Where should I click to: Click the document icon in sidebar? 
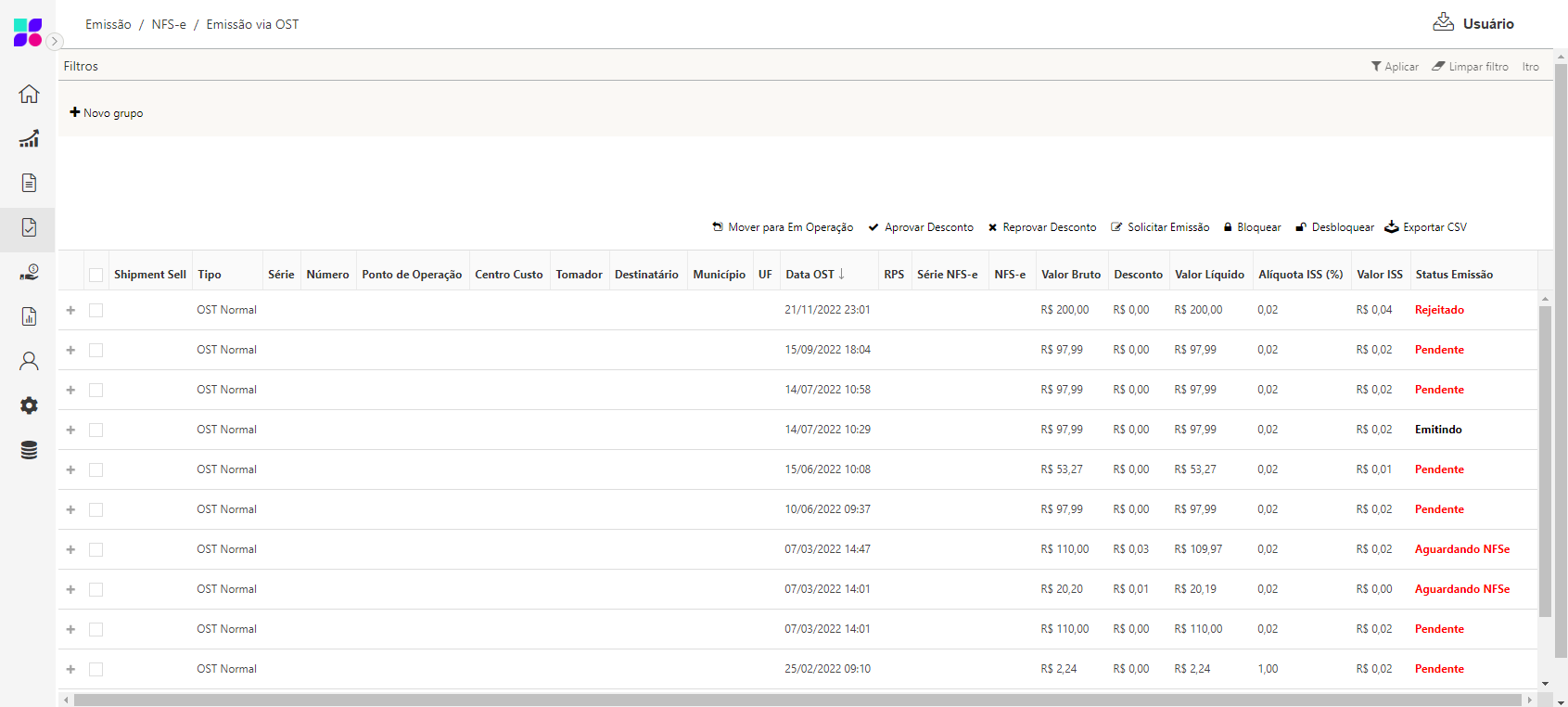[29, 183]
